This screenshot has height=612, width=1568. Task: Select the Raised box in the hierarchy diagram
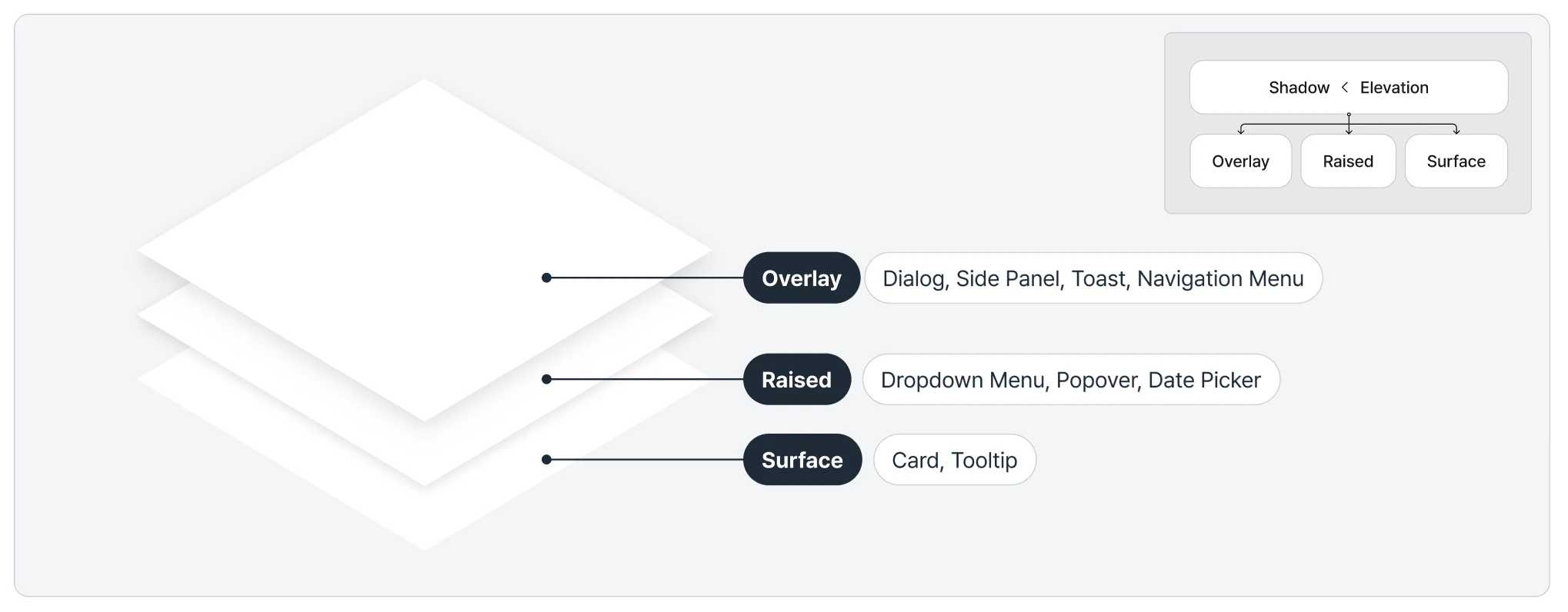point(1348,161)
